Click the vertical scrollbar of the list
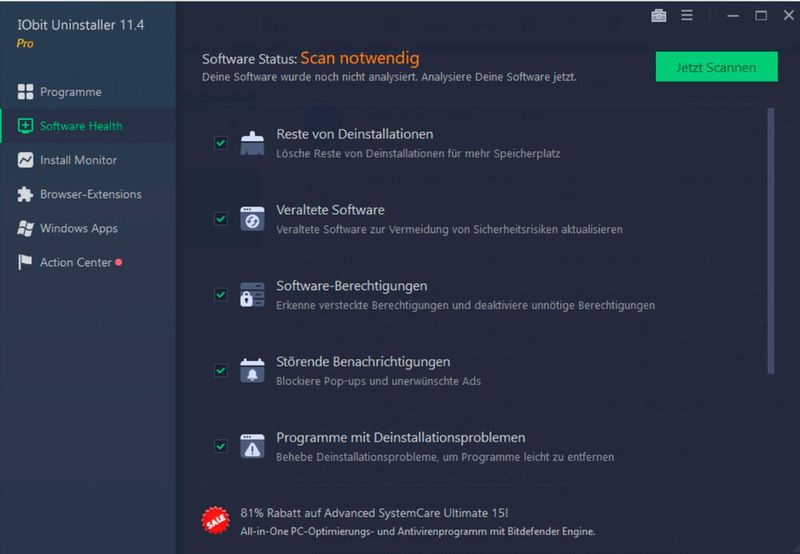Image resolution: width=800 pixels, height=554 pixels. (x=771, y=241)
